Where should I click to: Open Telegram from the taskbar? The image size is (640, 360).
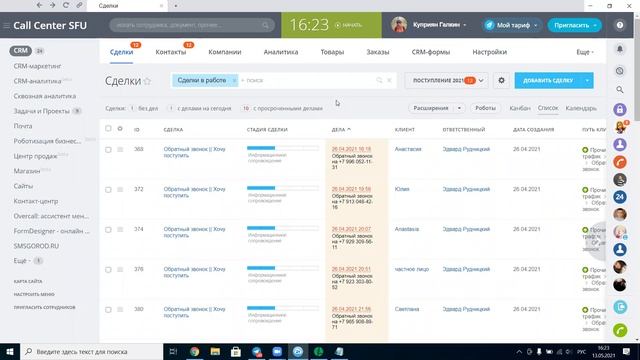(x=257, y=351)
